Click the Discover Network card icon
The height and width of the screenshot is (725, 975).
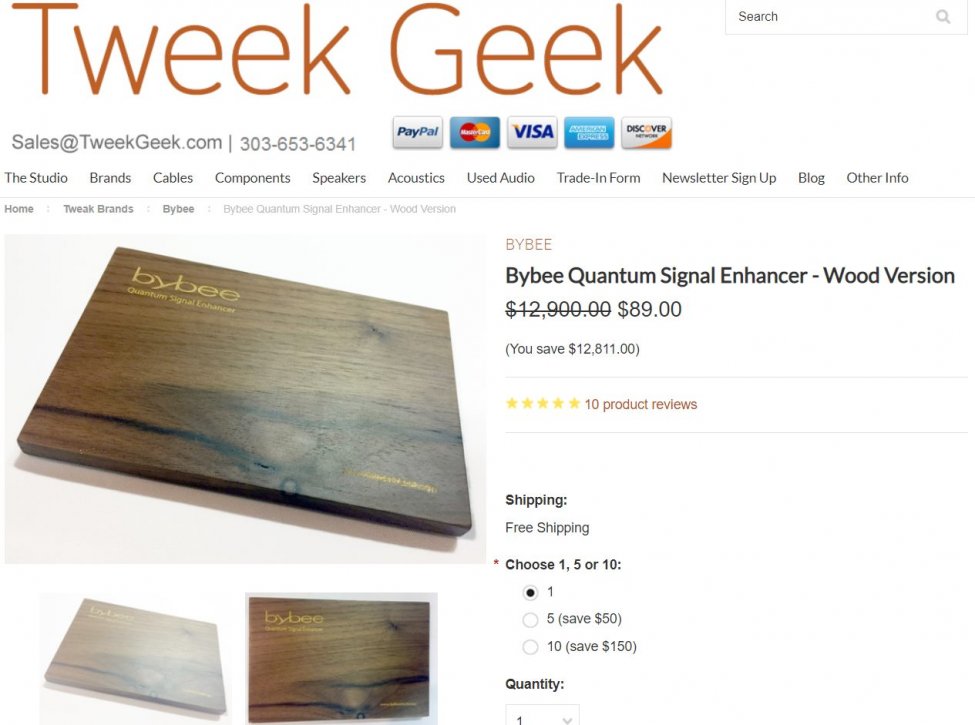coord(646,132)
